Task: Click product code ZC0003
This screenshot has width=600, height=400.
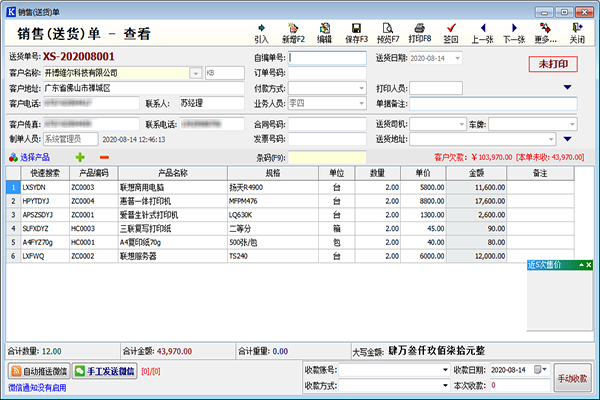Action: click(x=94, y=187)
